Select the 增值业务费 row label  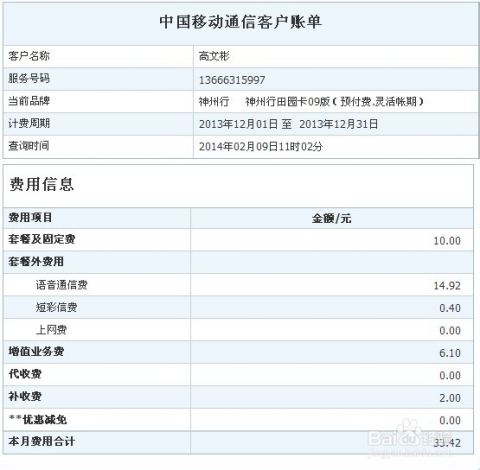tap(36, 352)
